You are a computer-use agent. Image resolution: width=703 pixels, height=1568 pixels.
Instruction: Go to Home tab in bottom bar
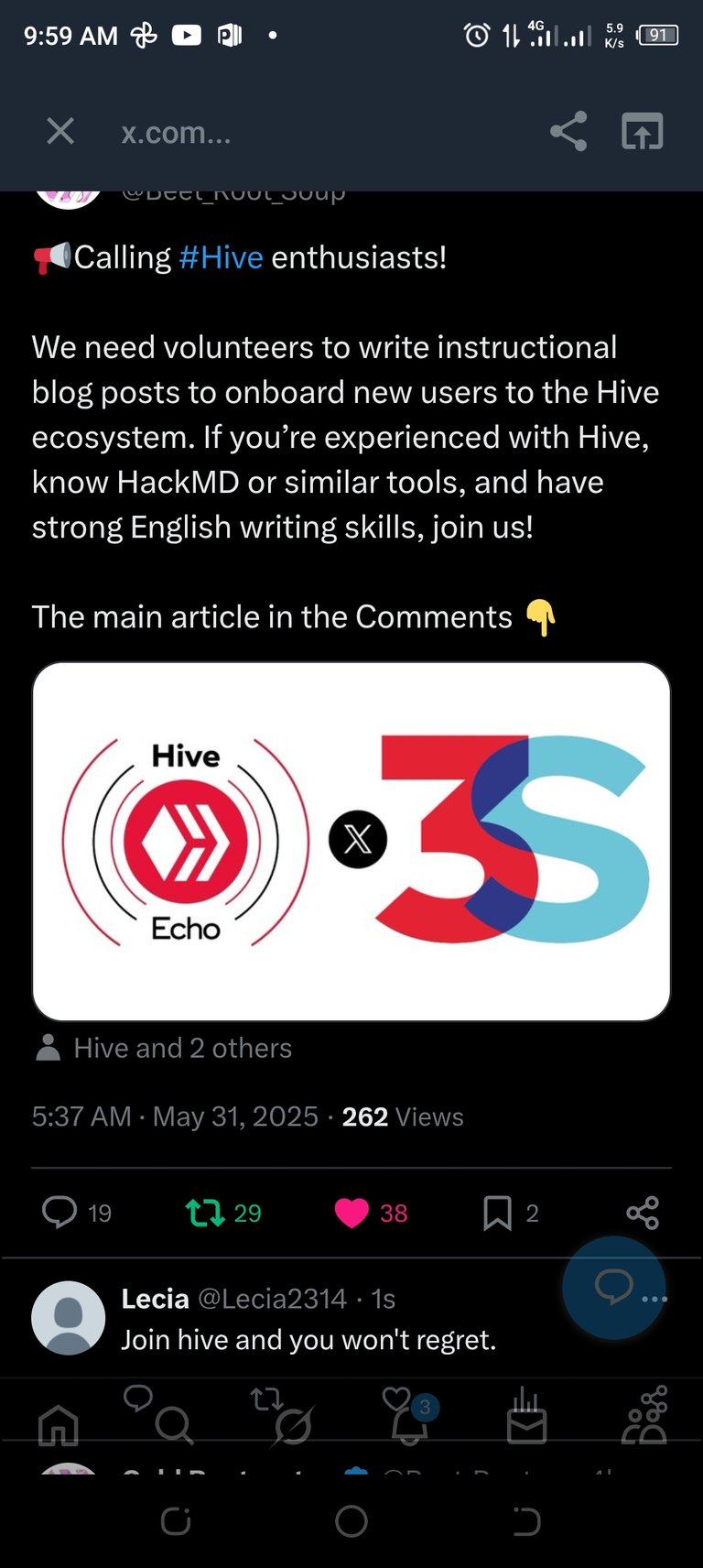(x=59, y=1425)
